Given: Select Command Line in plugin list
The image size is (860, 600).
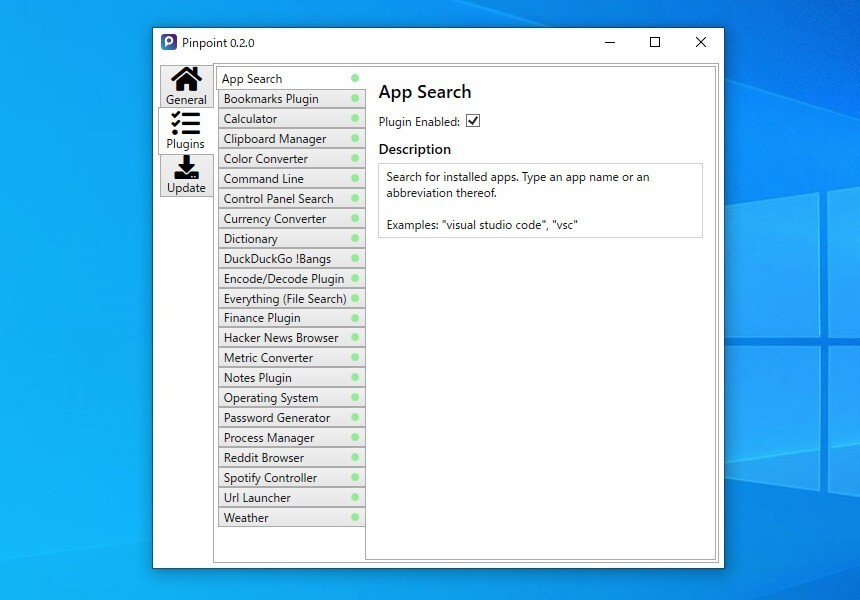Looking at the screenshot, I should 264,179.
